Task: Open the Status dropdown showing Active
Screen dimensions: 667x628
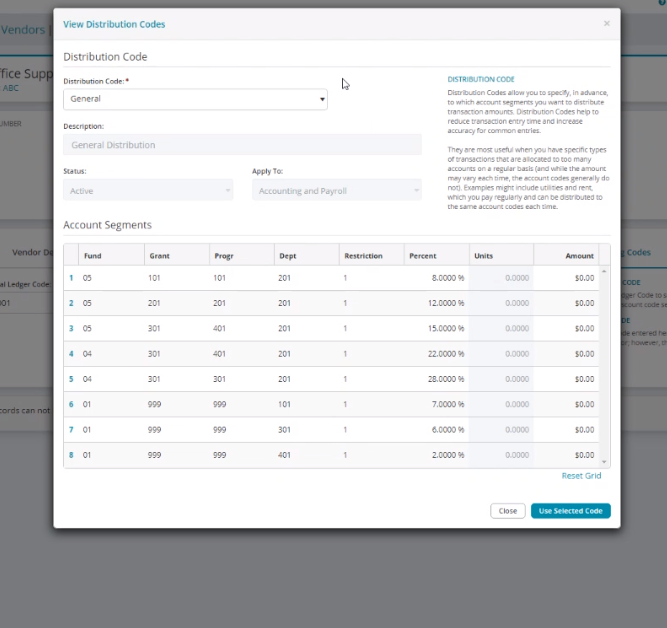Action: [148, 191]
